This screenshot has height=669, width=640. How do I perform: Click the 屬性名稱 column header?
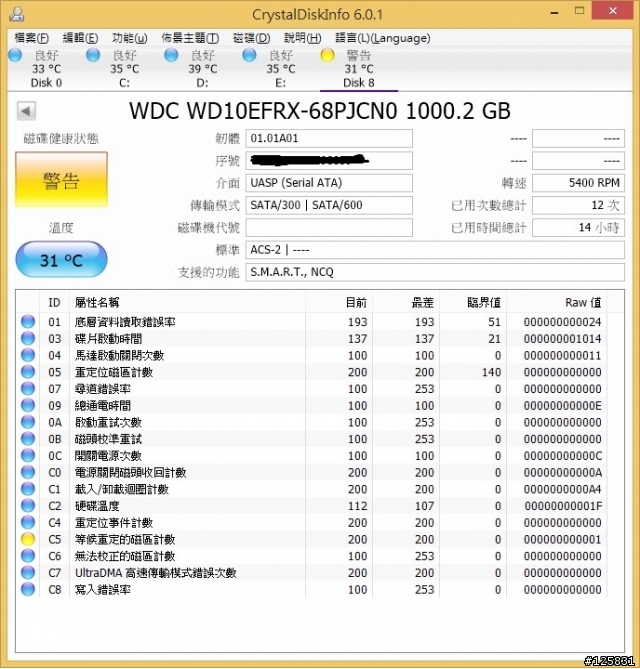click(x=187, y=303)
